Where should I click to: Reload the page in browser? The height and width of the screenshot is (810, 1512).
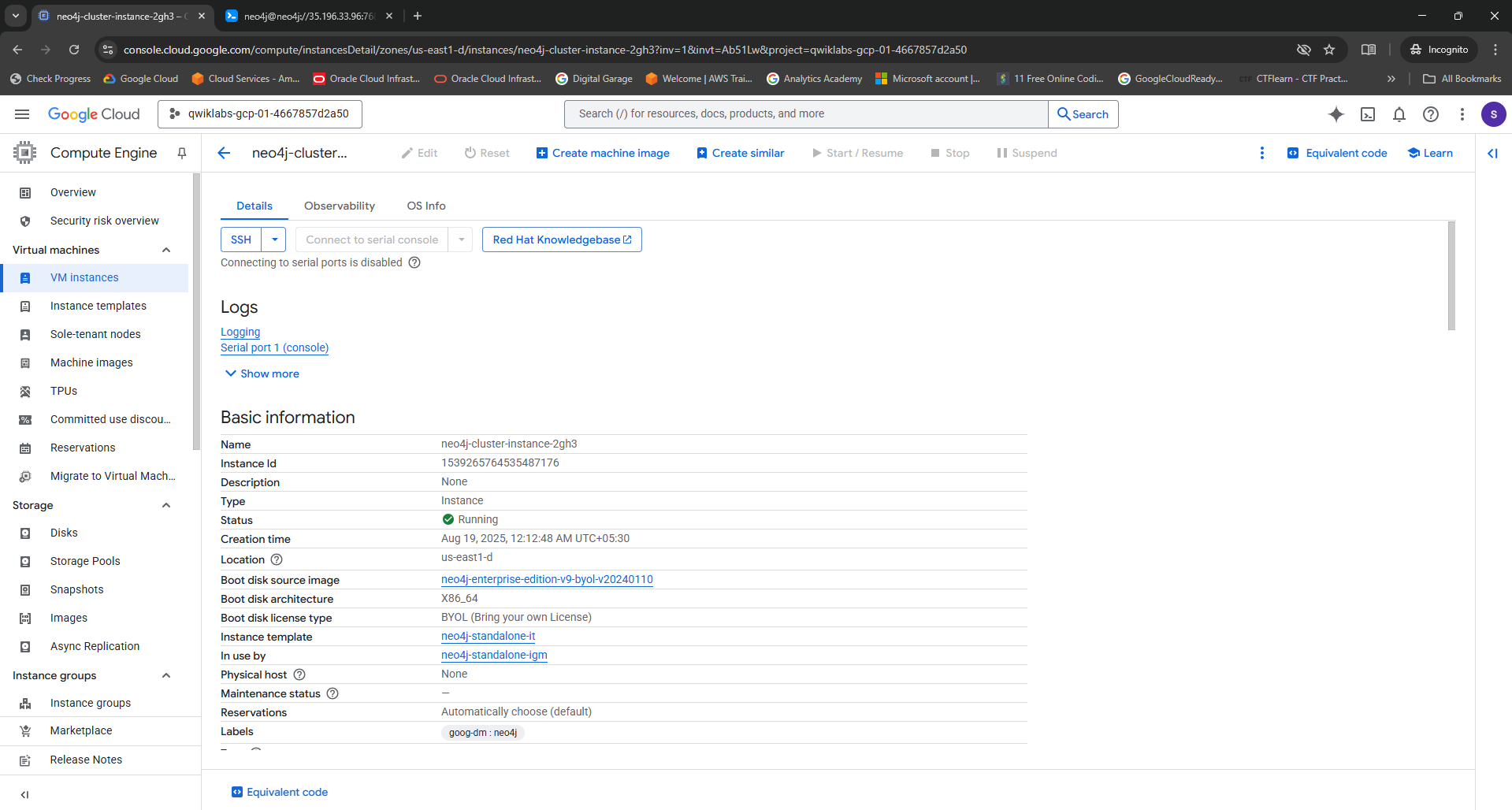(x=74, y=50)
